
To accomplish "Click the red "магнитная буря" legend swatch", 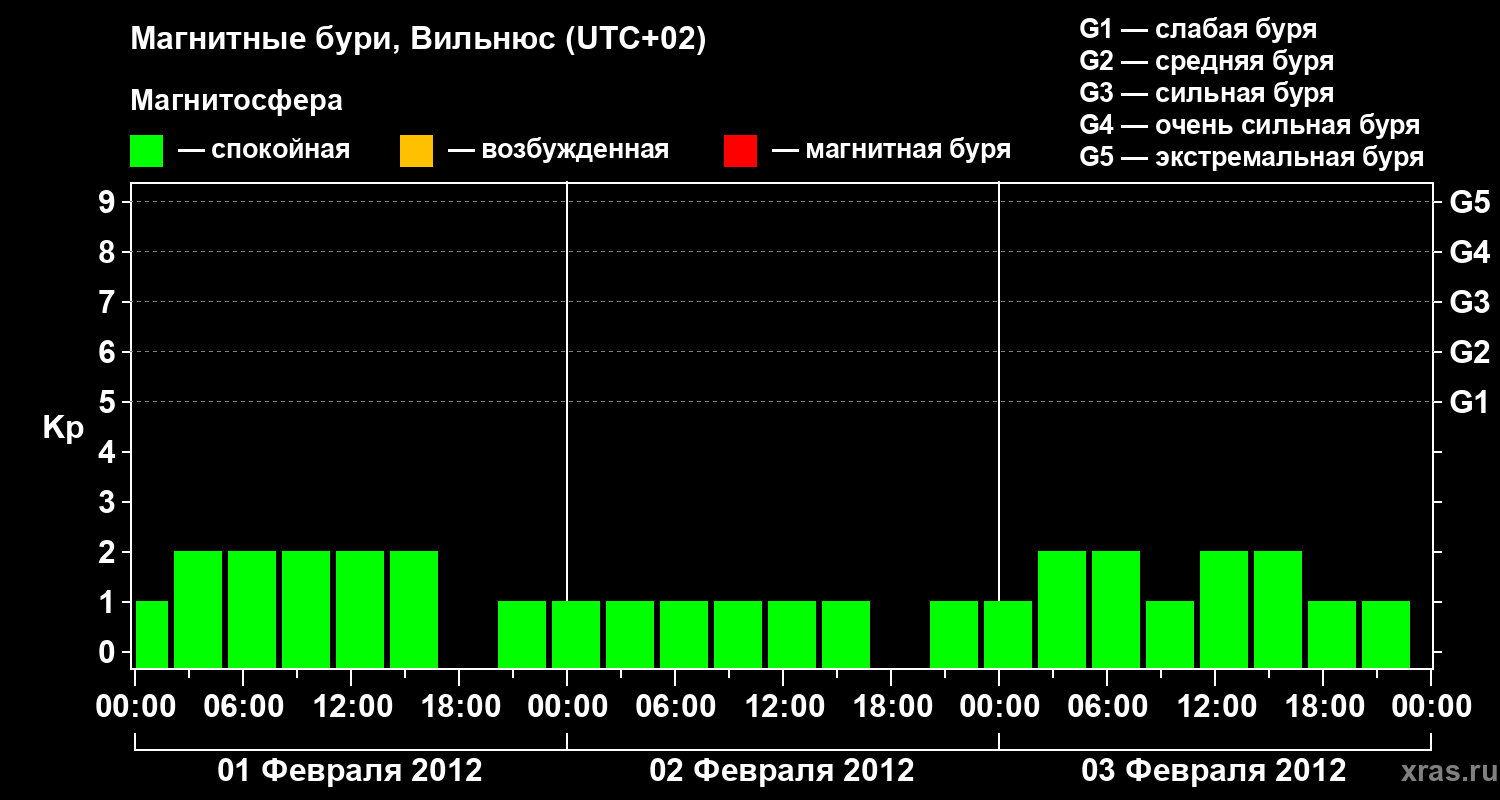I will pos(740,151).
